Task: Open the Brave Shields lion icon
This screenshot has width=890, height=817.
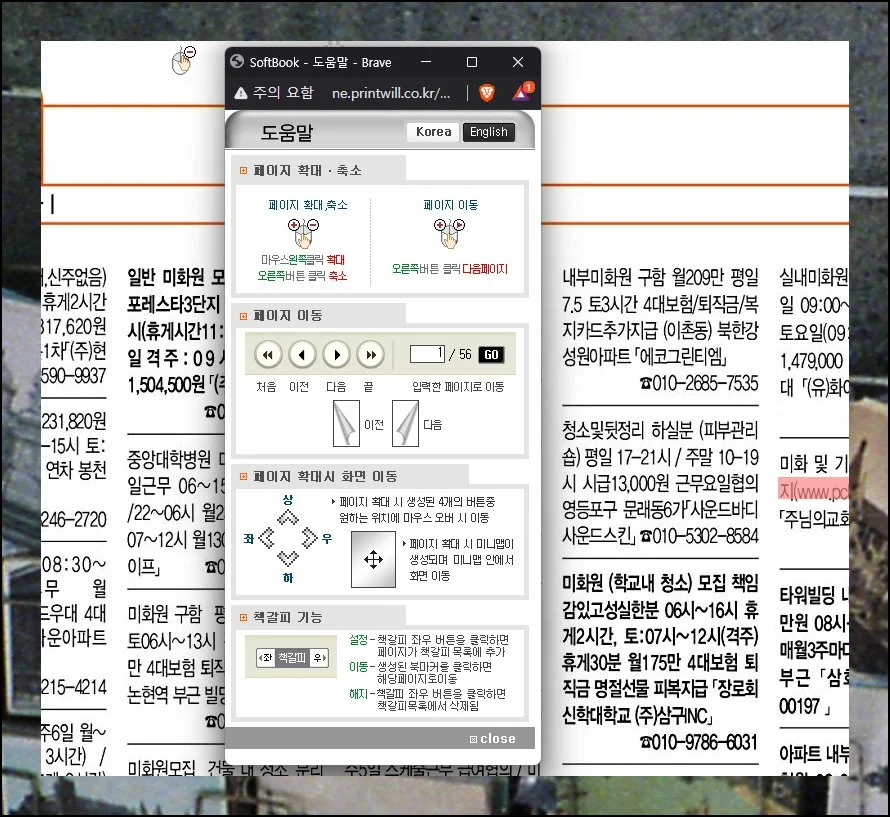Action: (x=486, y=93)
